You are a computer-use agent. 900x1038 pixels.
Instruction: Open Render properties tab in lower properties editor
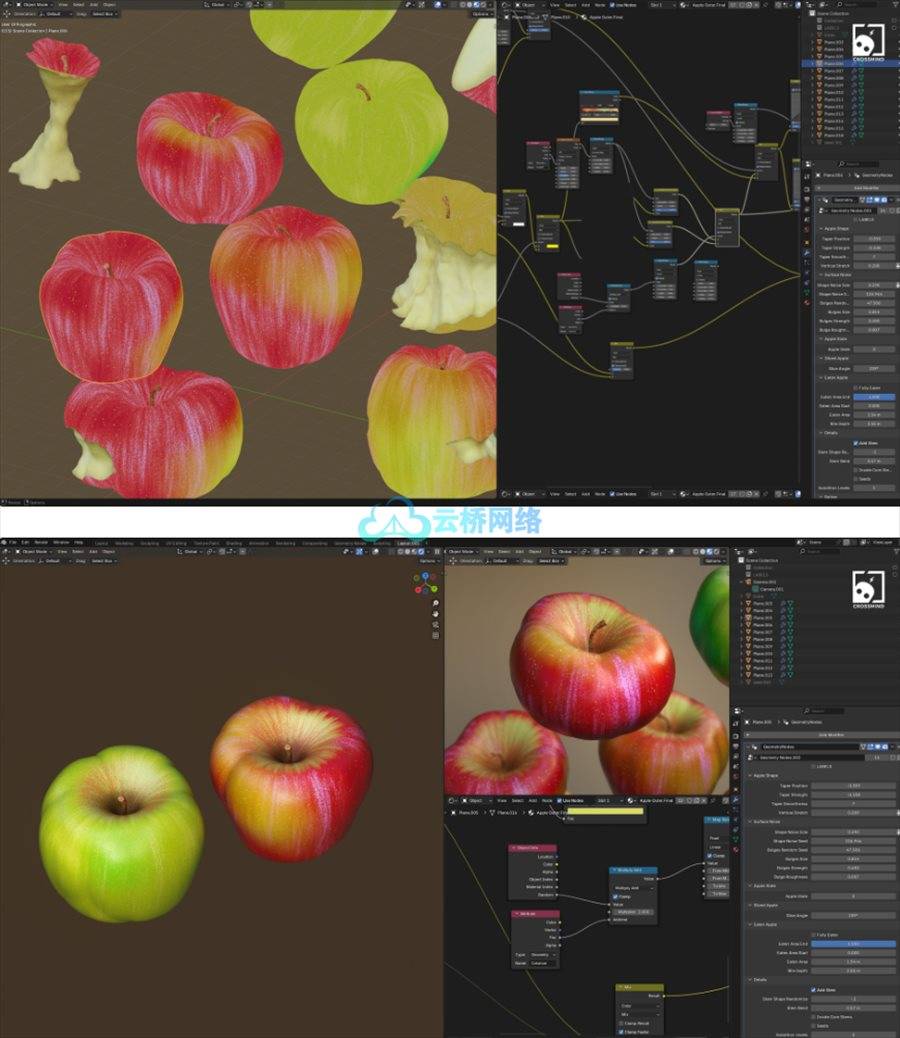pyautogui.click(x=735, y=736)
